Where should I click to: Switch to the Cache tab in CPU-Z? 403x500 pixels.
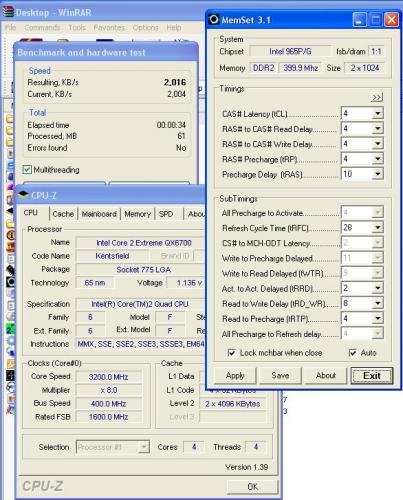pyautogui.click(x=63, y=214)
